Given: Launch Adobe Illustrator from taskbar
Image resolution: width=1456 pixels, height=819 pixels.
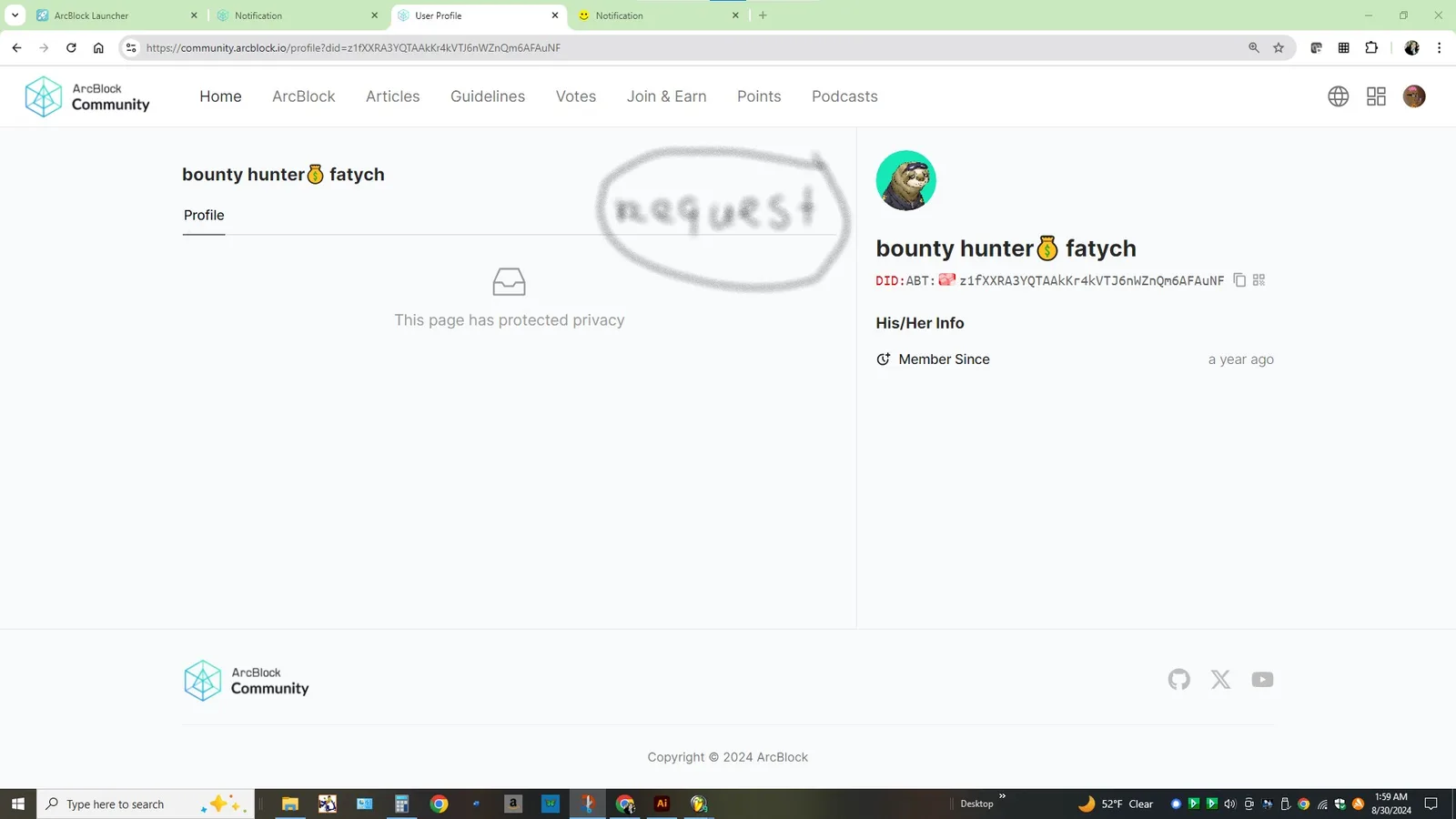Looking at the screenshot, I should click(x=662, y=804).
